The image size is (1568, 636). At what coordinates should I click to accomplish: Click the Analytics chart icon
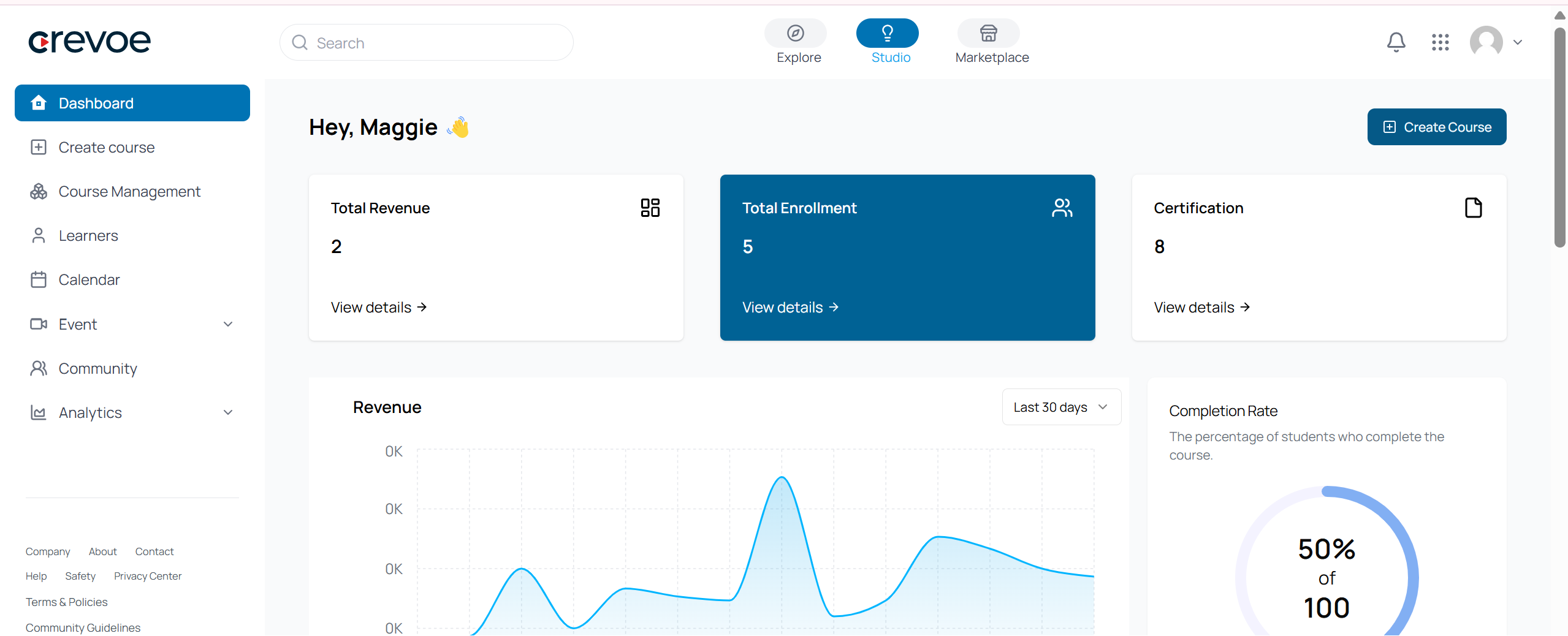pyautogui.click(x=39, y=412)
